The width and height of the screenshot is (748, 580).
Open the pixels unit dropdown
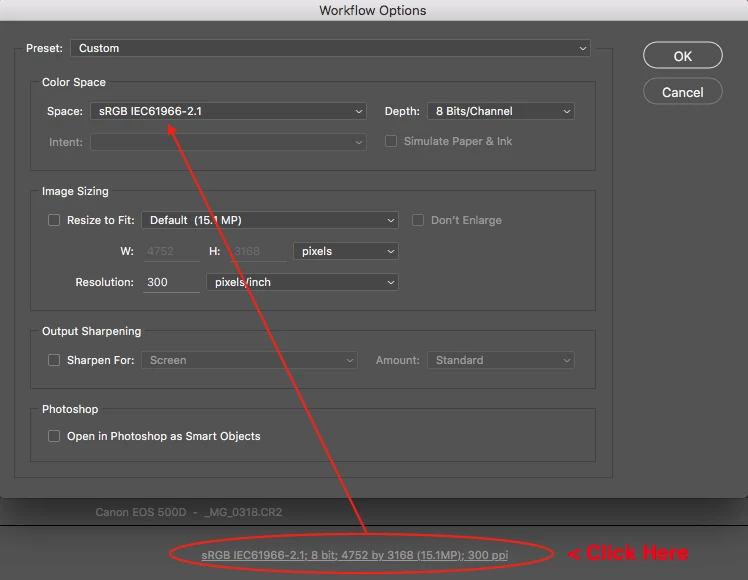[x=346, y=251]
